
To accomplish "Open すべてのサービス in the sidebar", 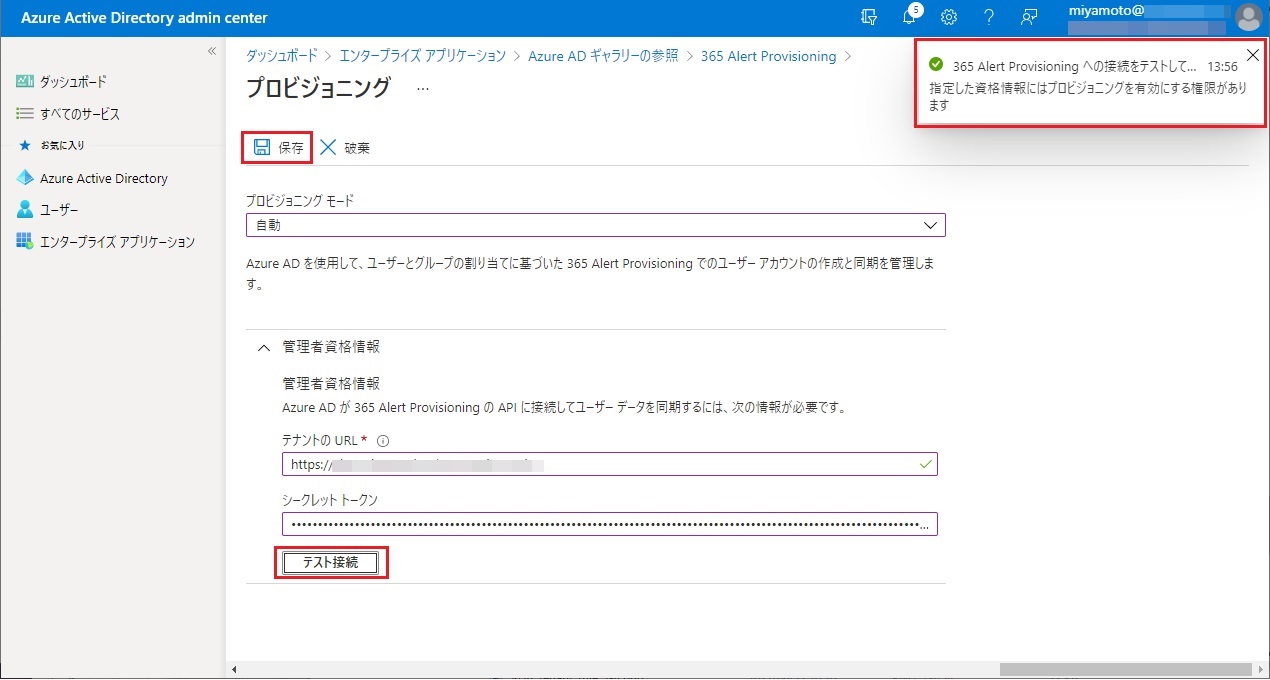I will tap(79, 114).
